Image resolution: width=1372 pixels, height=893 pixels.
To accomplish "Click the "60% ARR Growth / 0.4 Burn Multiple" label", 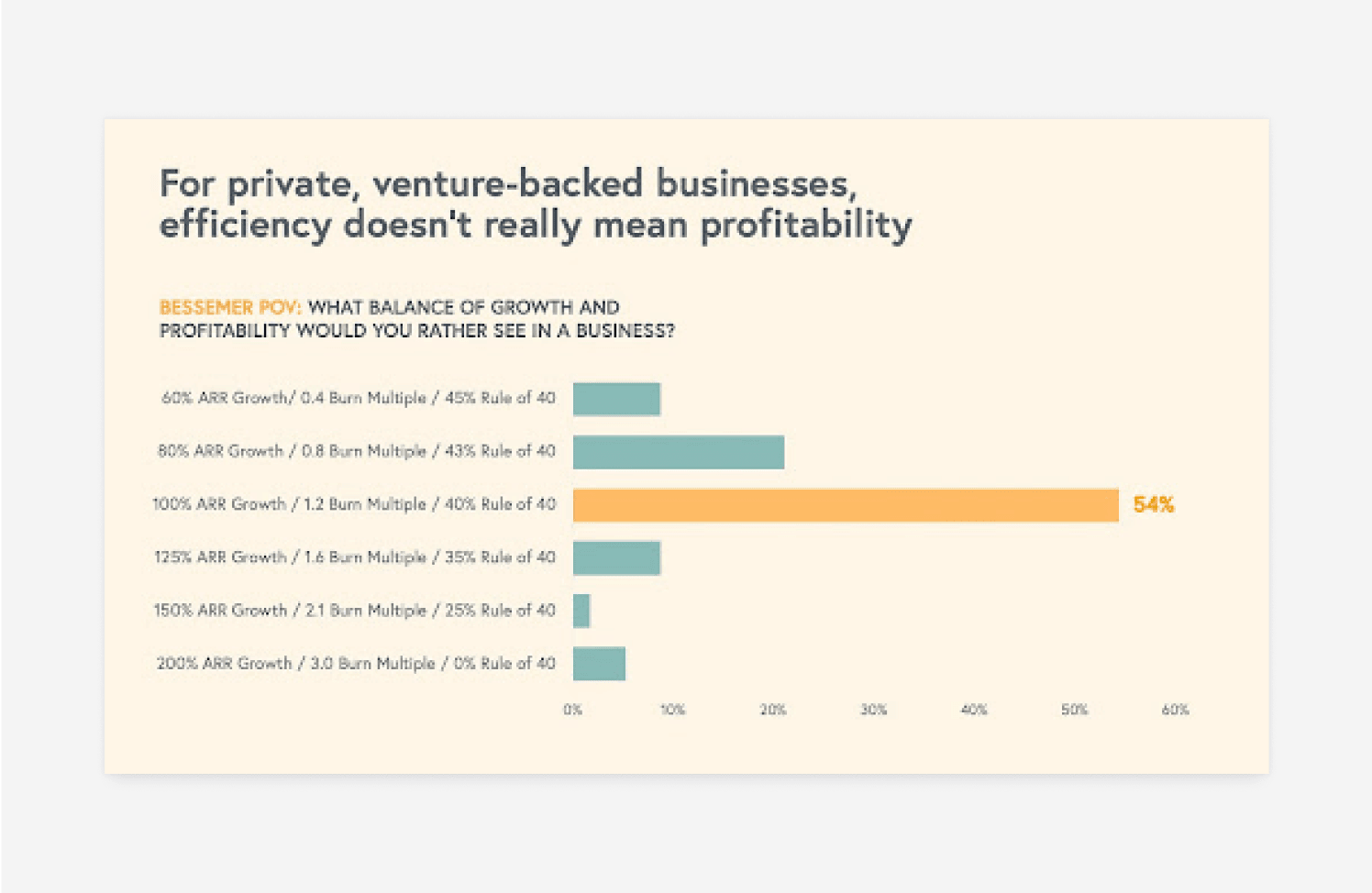I will pyautogui.click(x=358, y=398).
